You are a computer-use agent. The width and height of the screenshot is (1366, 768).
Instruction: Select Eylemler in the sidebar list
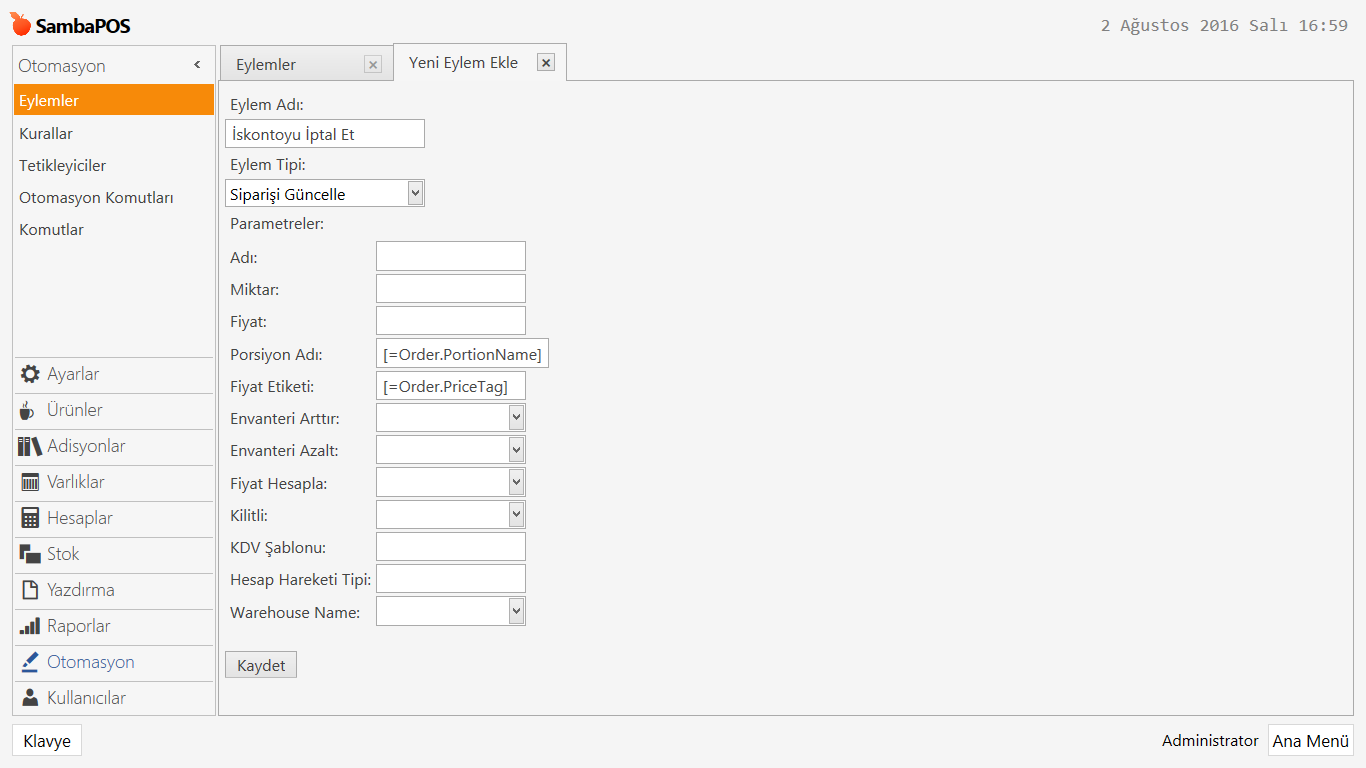[114, 100]
